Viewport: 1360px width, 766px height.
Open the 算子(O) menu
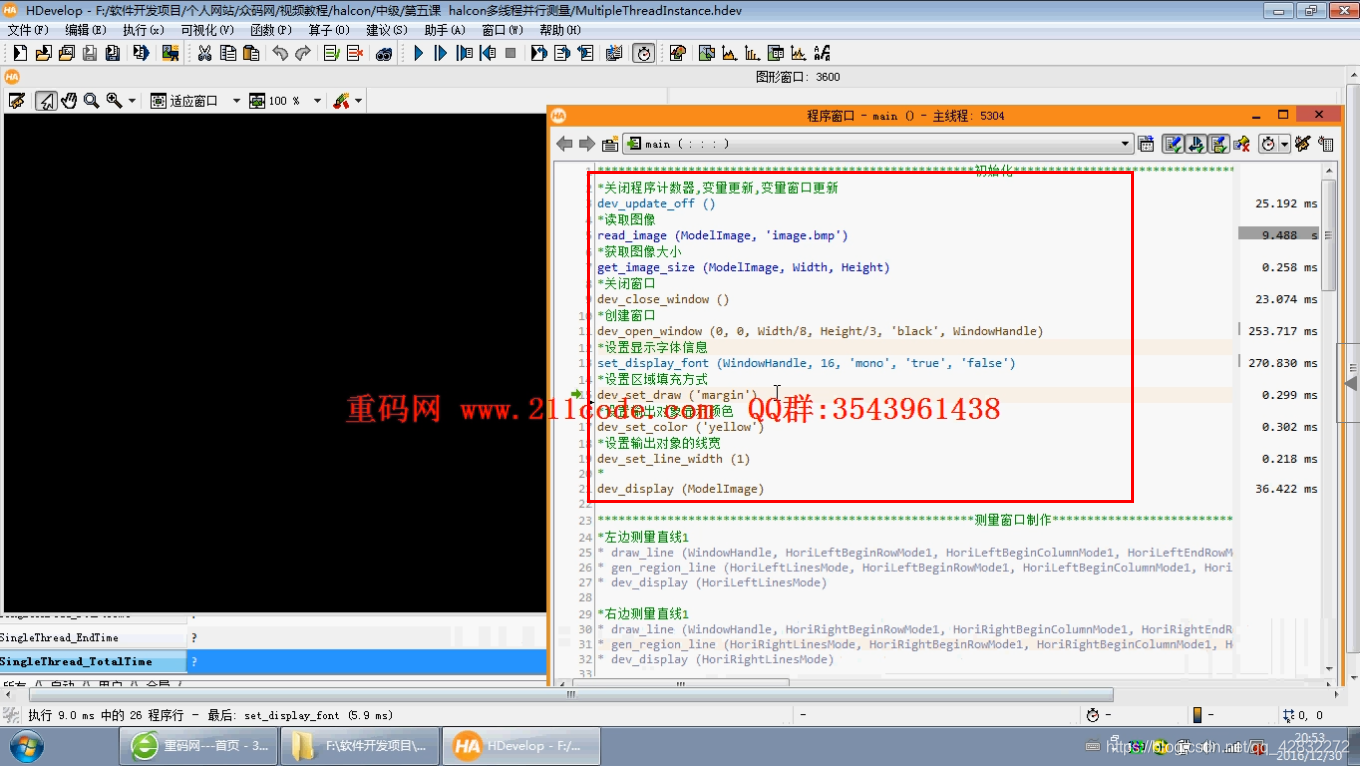click(x=329, y=30)
